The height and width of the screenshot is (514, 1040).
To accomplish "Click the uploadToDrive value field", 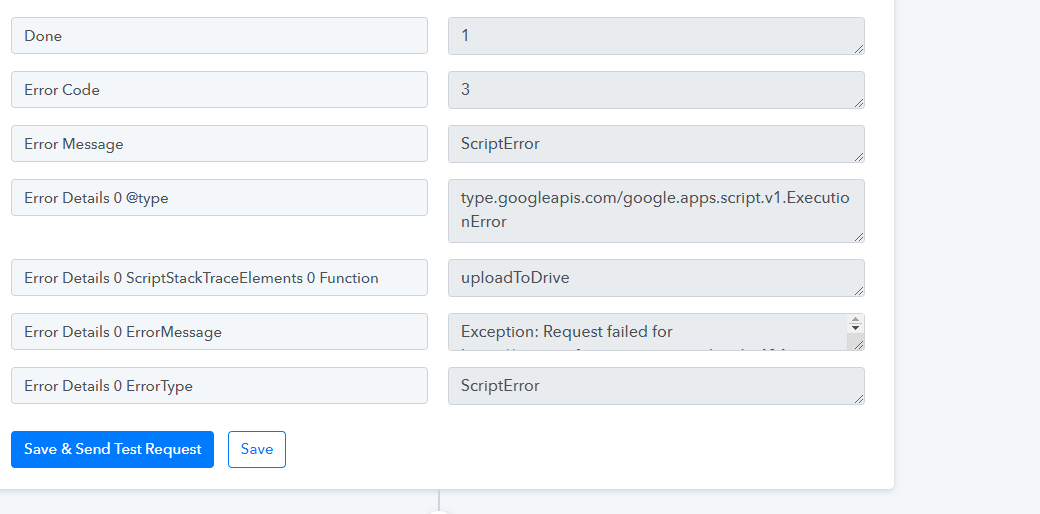I will 656,278.
